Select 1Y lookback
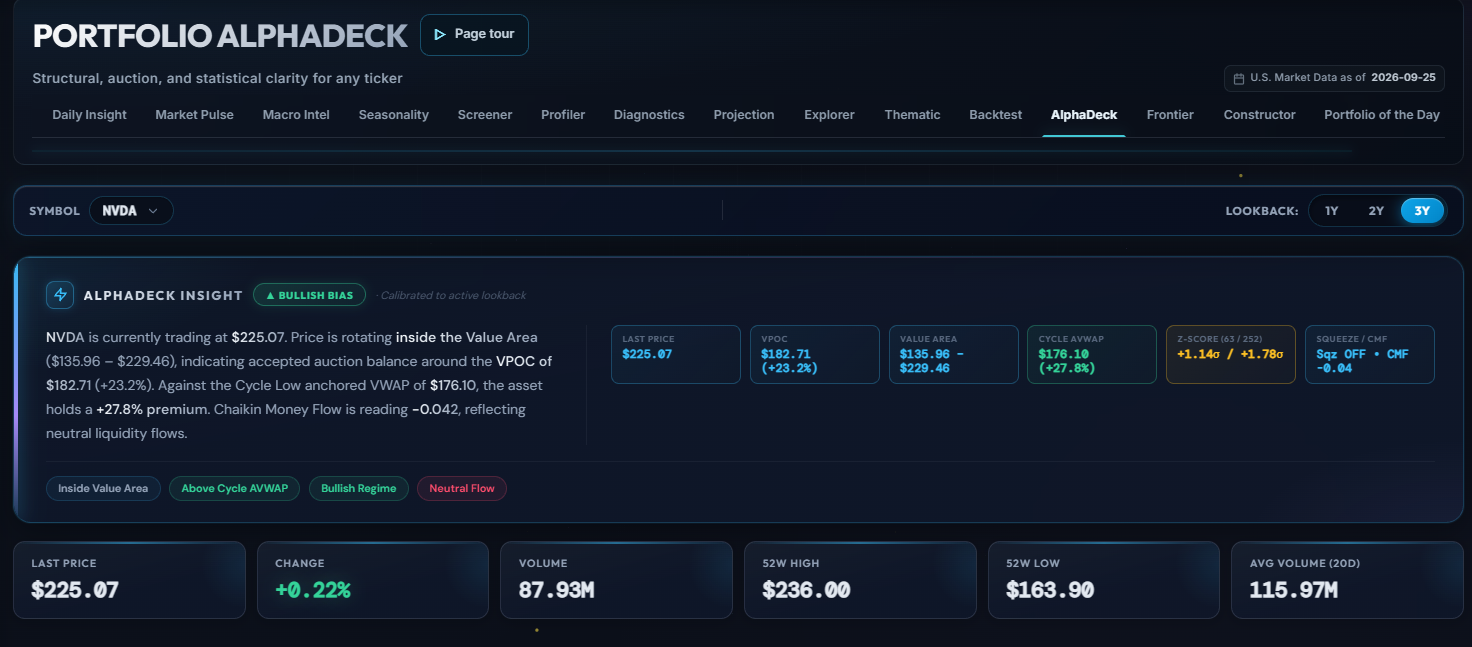1472x647 pixels. 1331,211
